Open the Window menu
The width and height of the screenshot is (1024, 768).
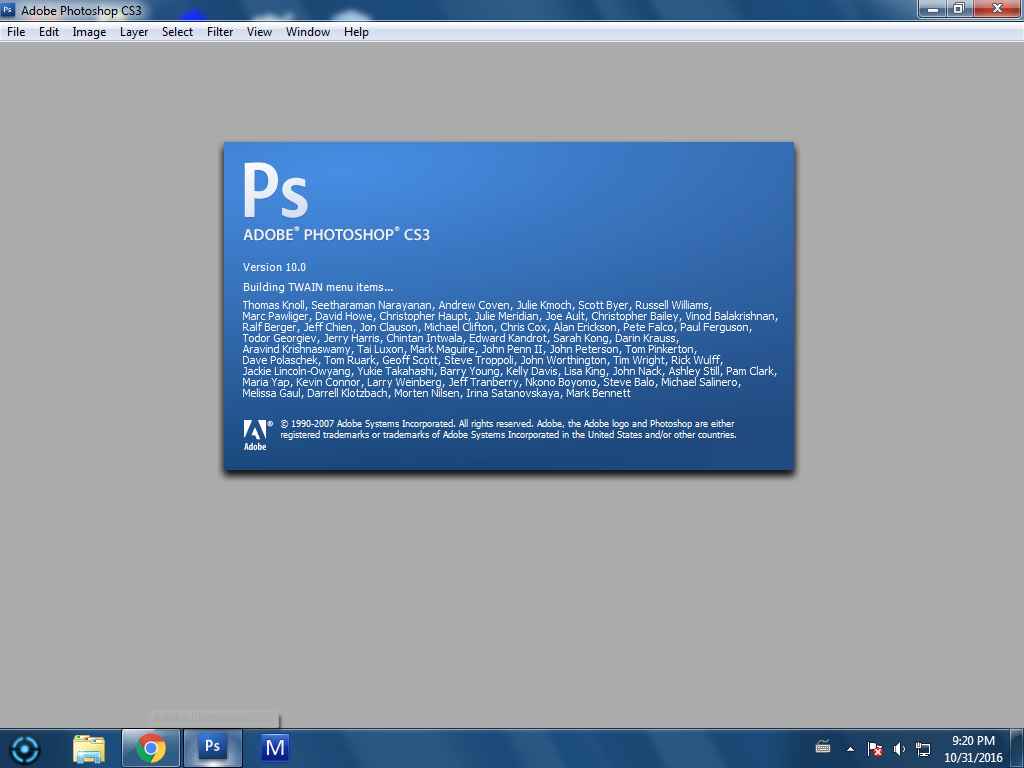pos(308,32)
